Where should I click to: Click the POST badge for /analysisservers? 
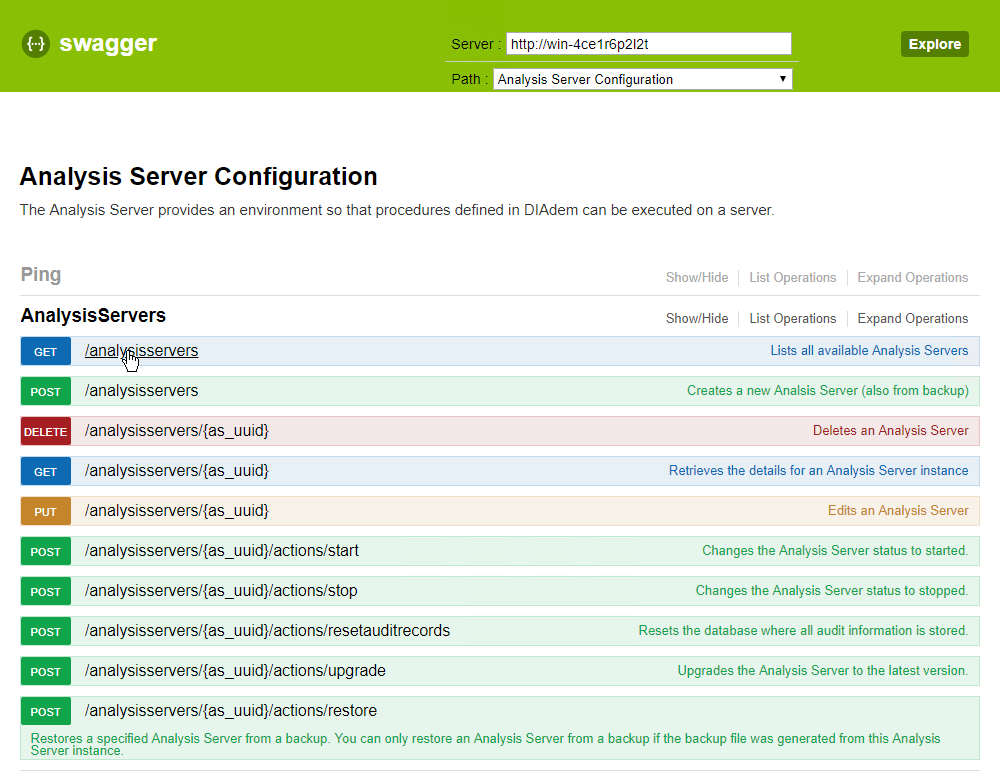(x=46, y=392)
